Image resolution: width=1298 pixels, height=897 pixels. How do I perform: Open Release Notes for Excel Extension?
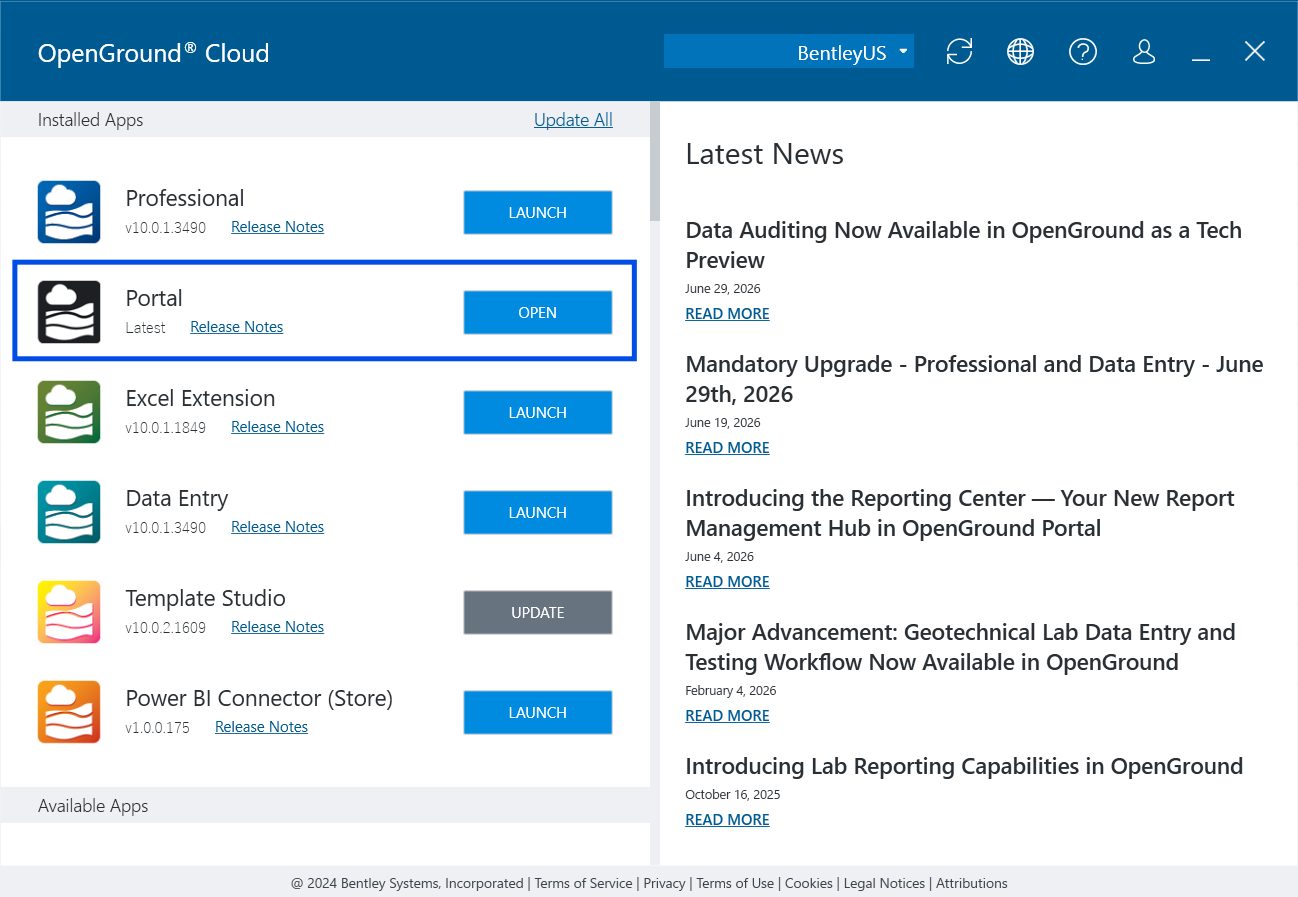[x=277, y=427]
